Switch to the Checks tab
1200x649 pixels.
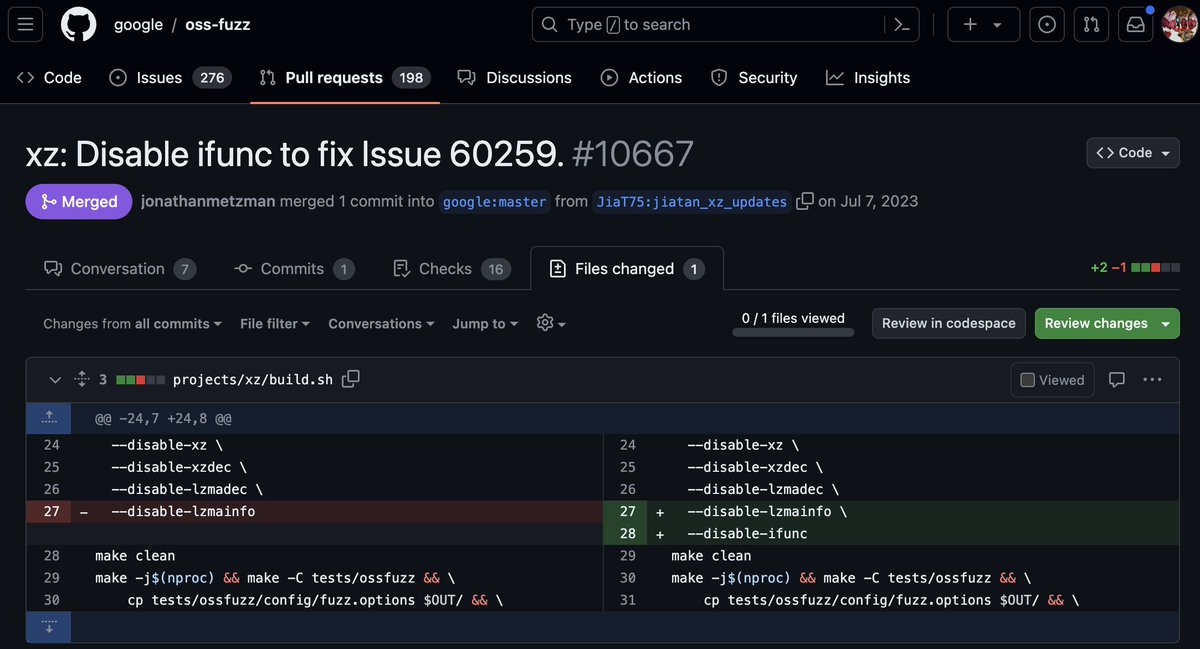pyautogui.click(x=452, y=268)
